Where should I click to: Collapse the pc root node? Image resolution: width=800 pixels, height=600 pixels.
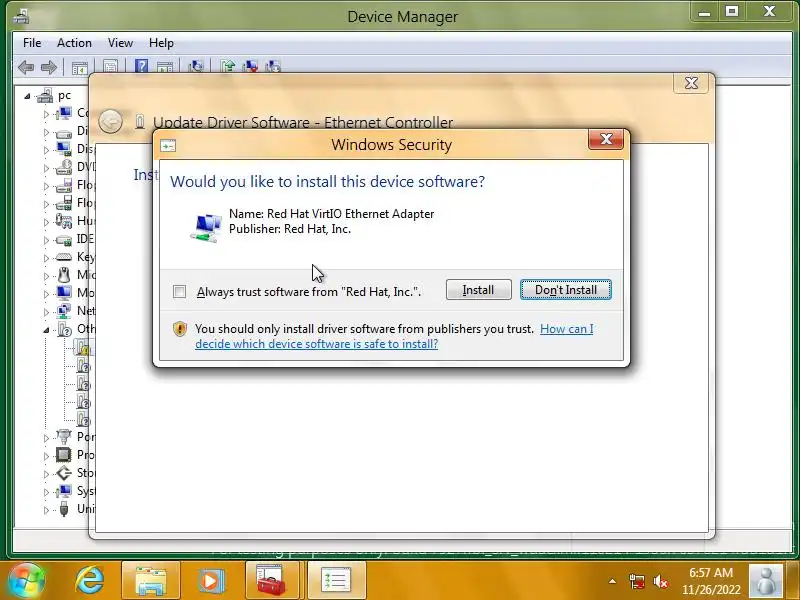tap(28, 96)
